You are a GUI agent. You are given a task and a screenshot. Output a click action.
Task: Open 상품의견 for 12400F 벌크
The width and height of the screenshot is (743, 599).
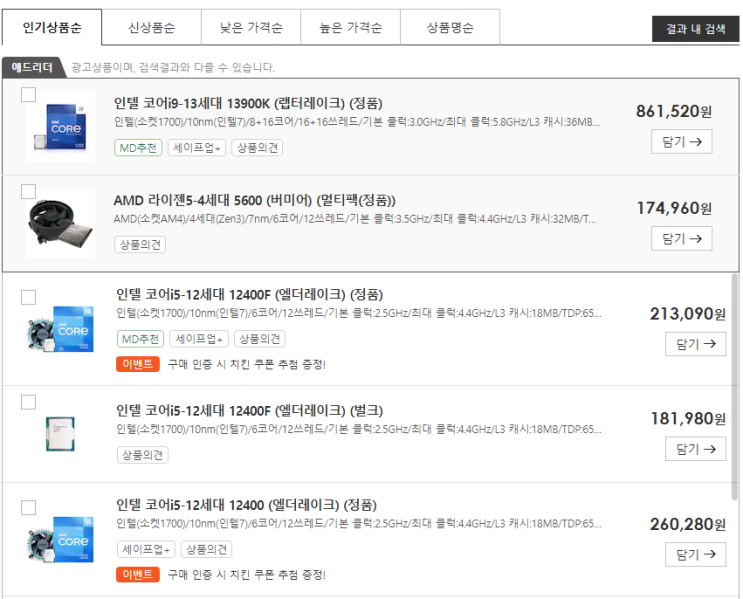(142, 455)
